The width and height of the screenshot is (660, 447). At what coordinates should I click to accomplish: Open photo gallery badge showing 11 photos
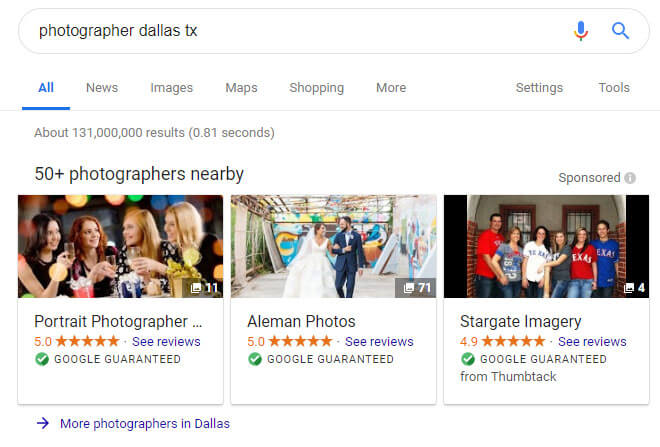(x=204, y=288)
